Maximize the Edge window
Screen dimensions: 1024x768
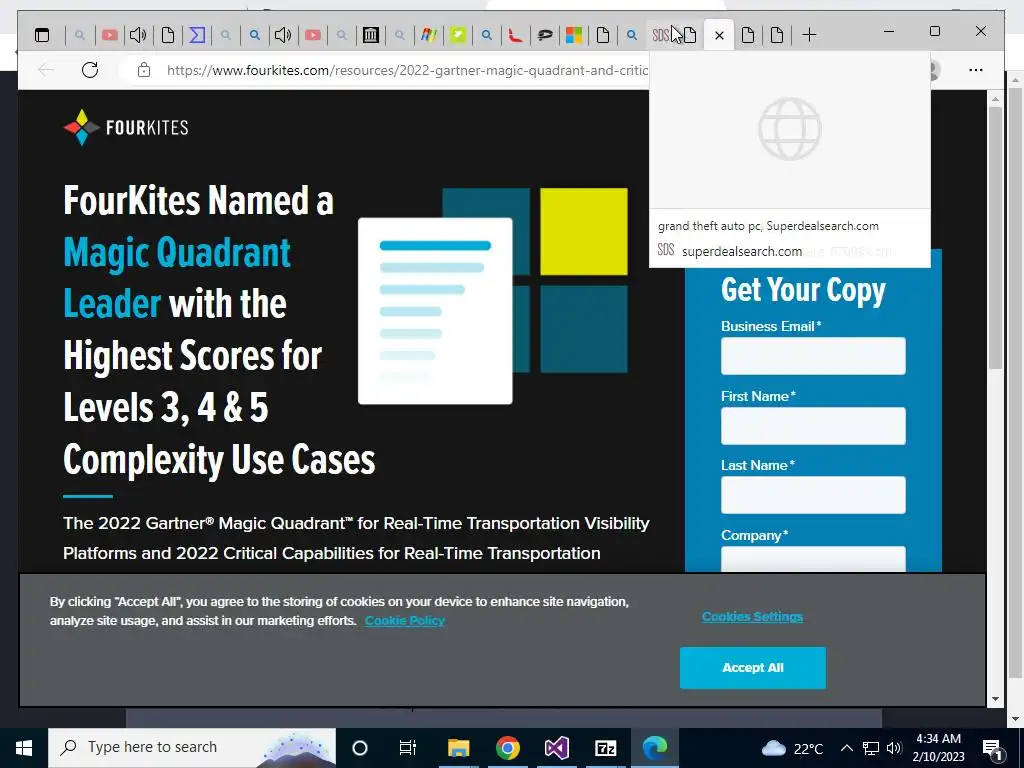coord(935,31)
